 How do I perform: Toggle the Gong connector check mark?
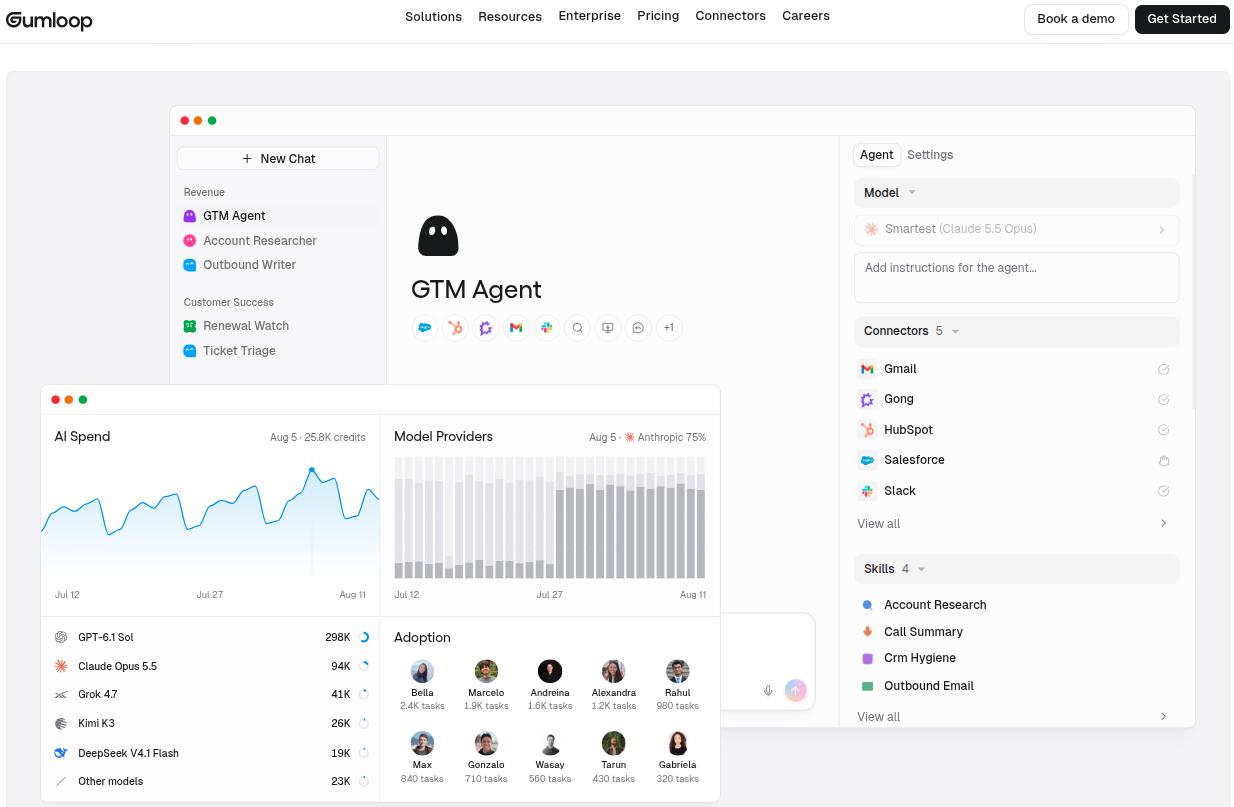(x=1163, y=400)
